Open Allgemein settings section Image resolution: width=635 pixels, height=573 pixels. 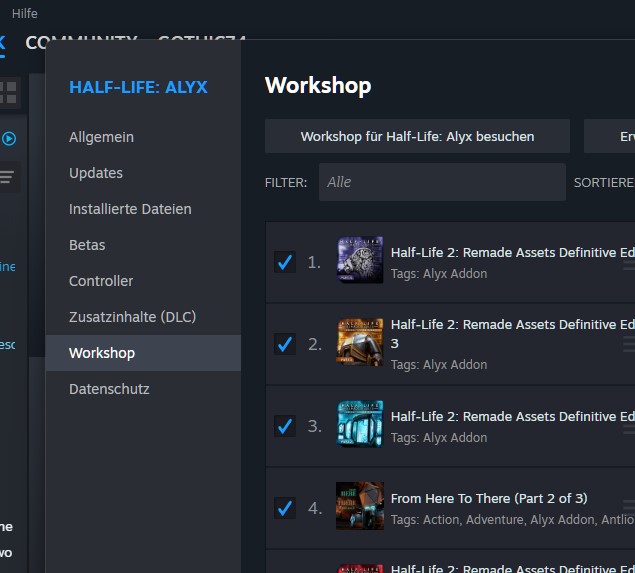[x=101, y=137]
